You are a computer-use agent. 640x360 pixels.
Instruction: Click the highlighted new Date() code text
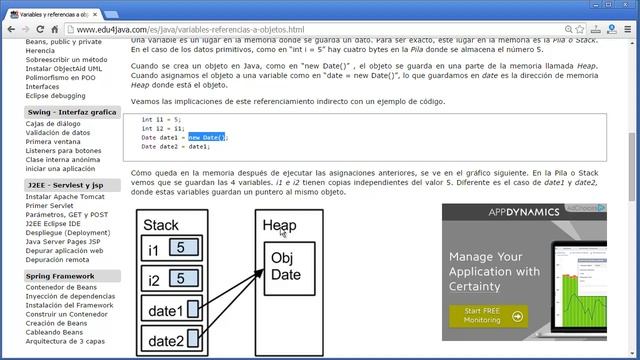click(207, 138)
